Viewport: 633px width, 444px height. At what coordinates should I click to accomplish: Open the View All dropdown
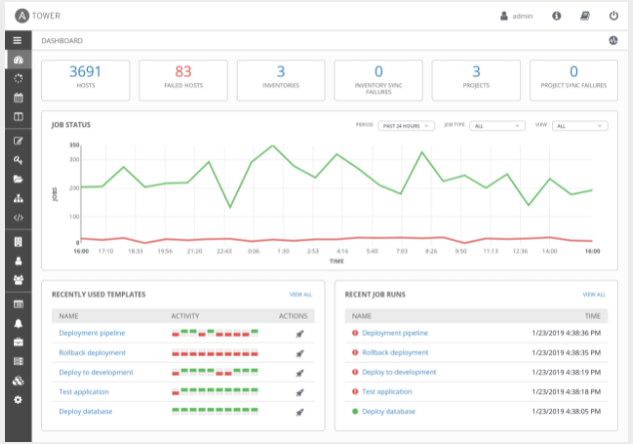click(x=580, y=126)
